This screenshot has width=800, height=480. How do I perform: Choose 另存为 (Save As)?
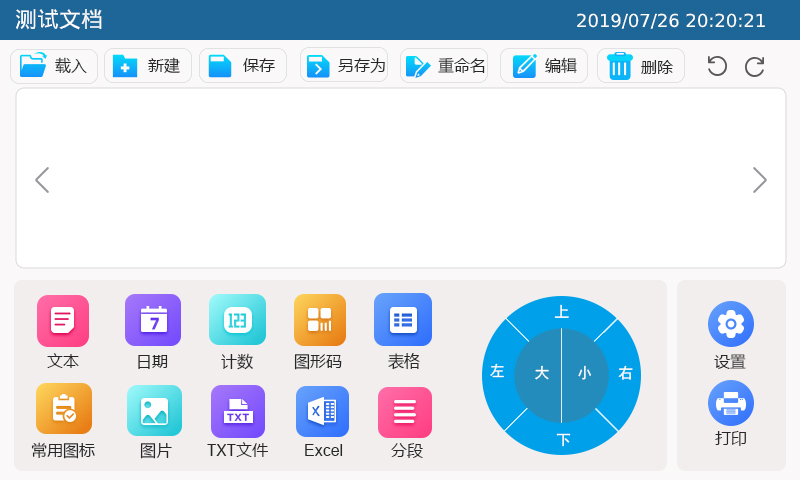[344, 65]
